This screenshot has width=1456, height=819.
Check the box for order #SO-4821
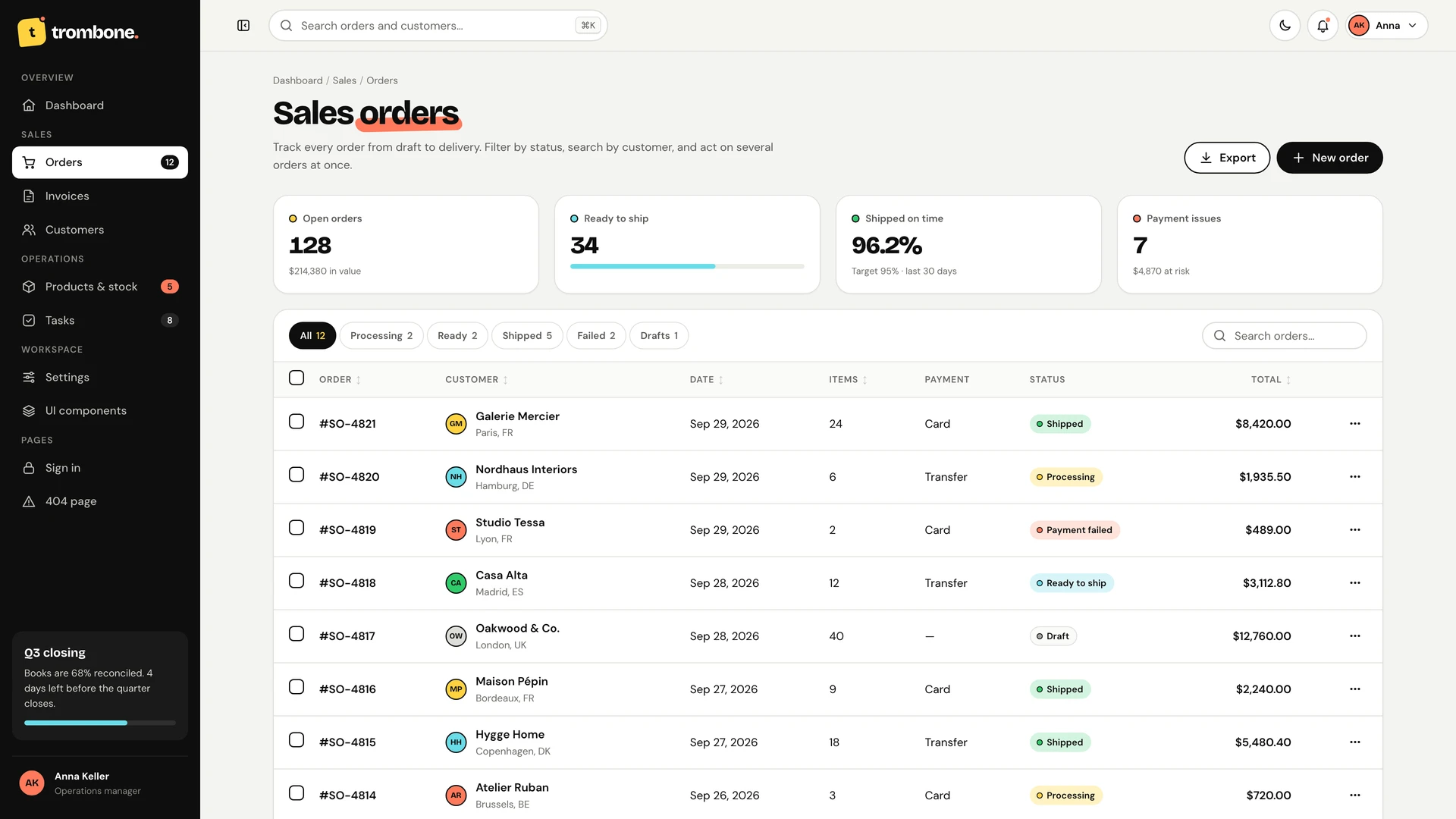(x=297, y=422)
